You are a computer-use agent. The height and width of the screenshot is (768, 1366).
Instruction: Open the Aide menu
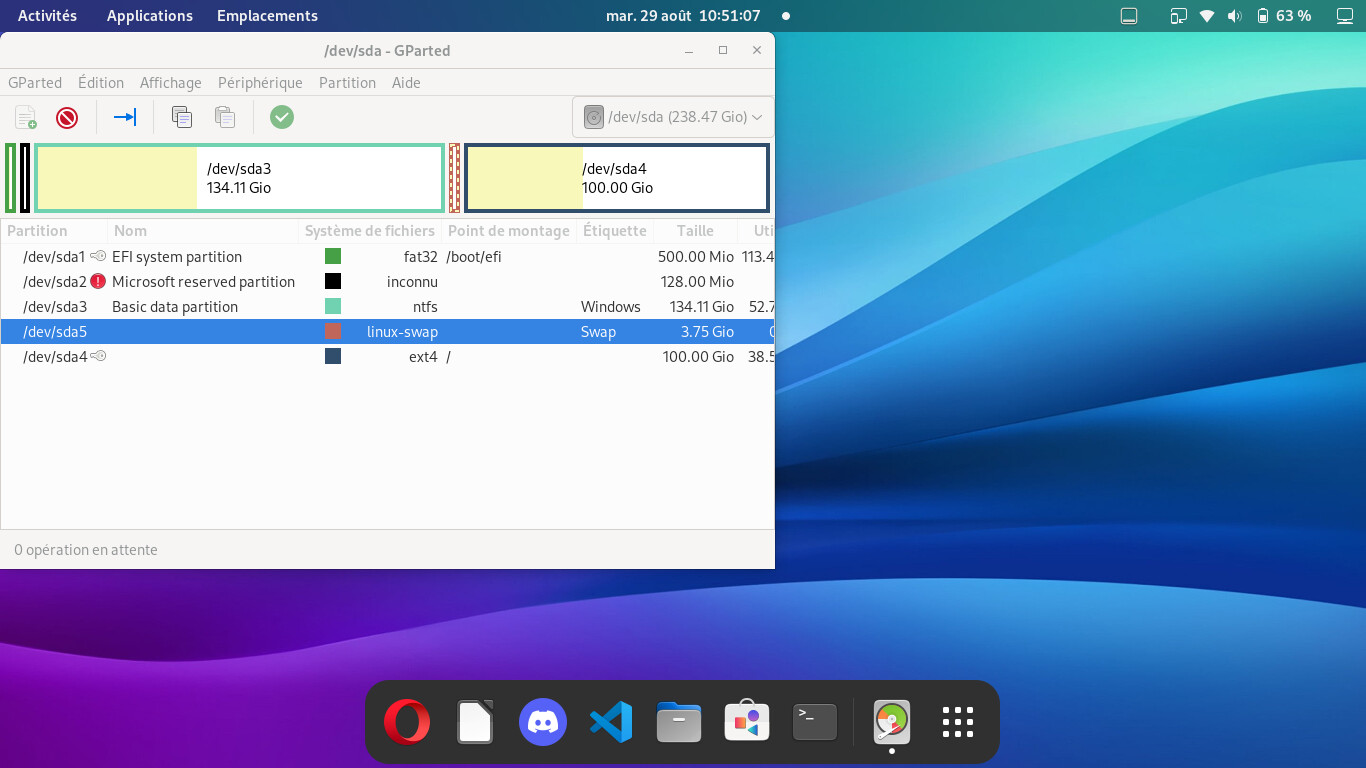point(406,83)
